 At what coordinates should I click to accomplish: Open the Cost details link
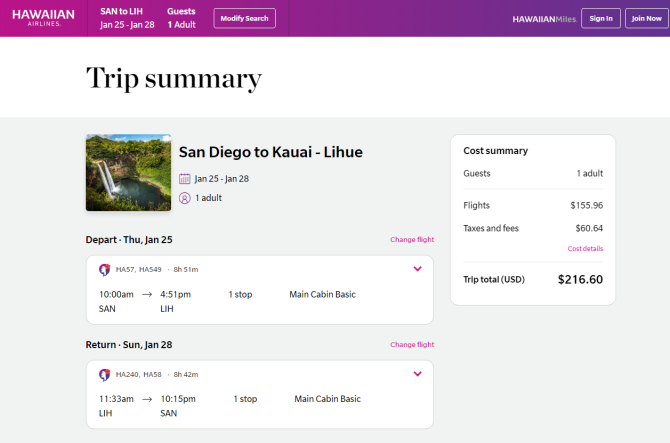[585, 249]
